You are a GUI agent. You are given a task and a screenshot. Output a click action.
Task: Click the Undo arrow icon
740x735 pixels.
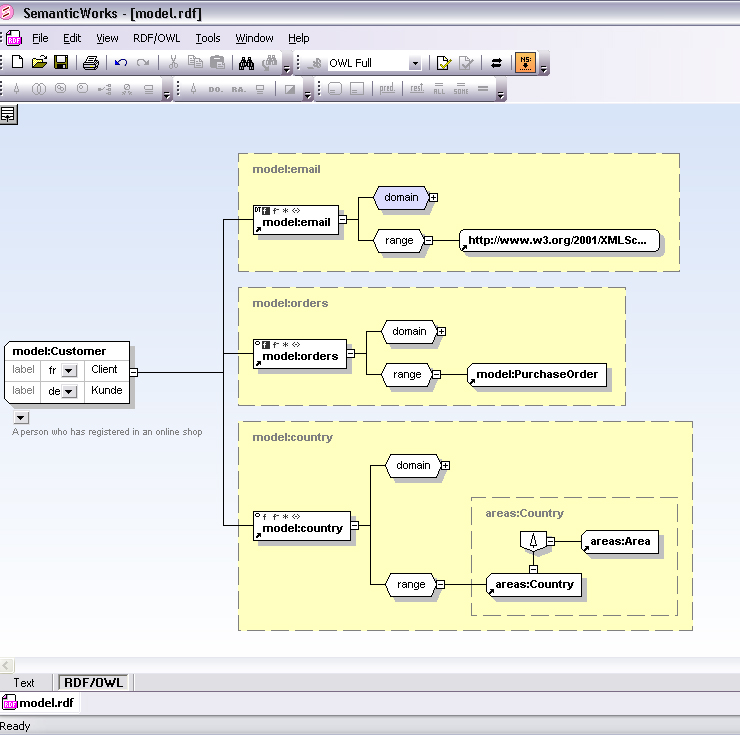tap(121, 63)
